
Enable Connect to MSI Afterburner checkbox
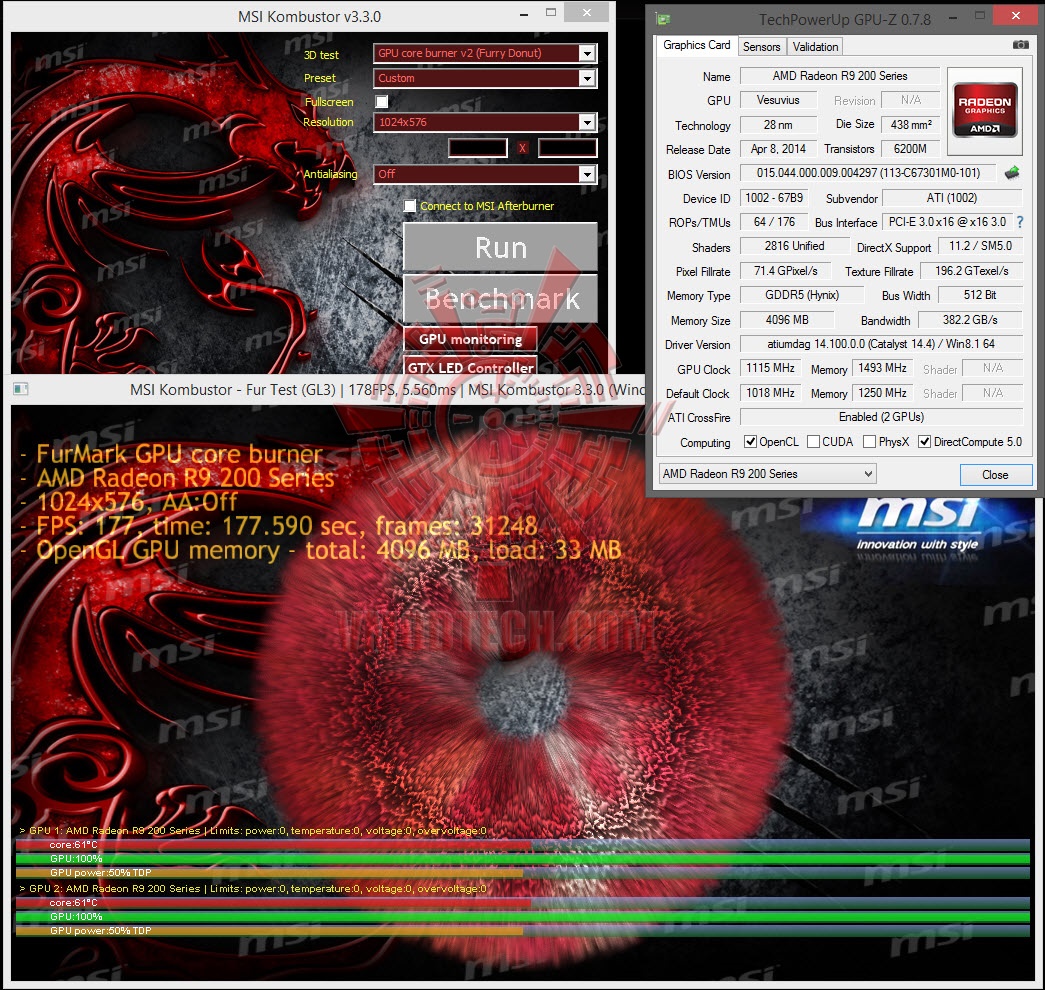click(410, 206)
